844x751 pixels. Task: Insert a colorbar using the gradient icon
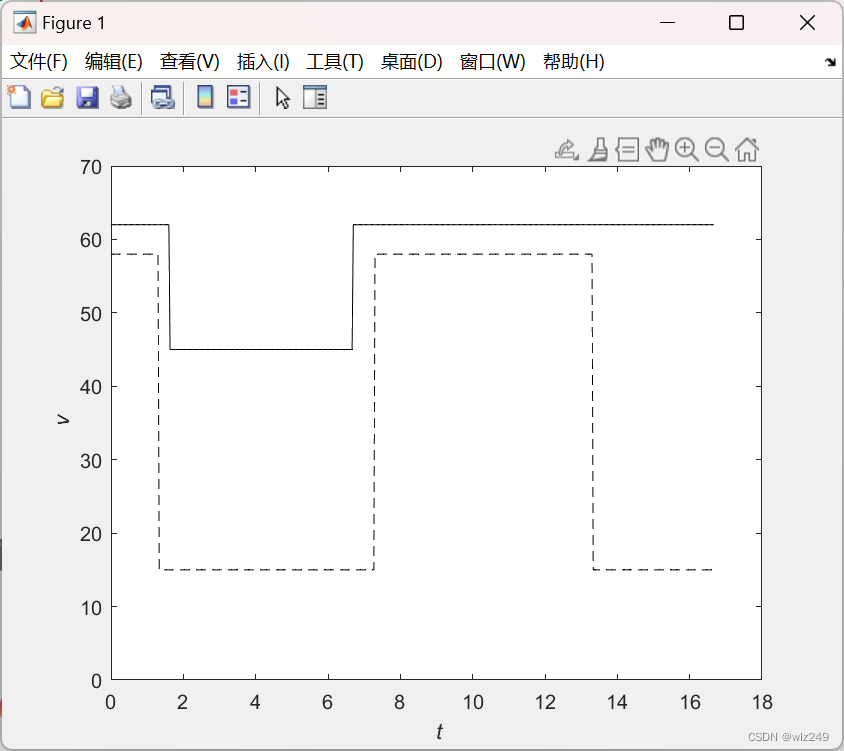[209, 97]
